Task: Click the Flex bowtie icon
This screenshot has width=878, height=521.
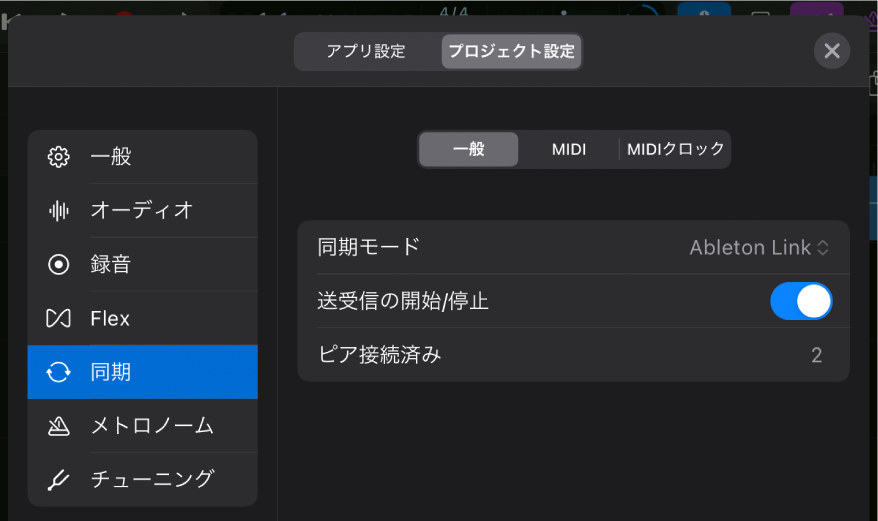Action: tap(58, 318)
